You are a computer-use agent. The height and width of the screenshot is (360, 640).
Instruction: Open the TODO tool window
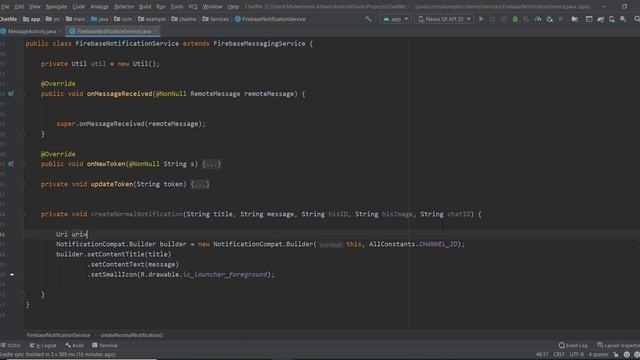[11, 345]
